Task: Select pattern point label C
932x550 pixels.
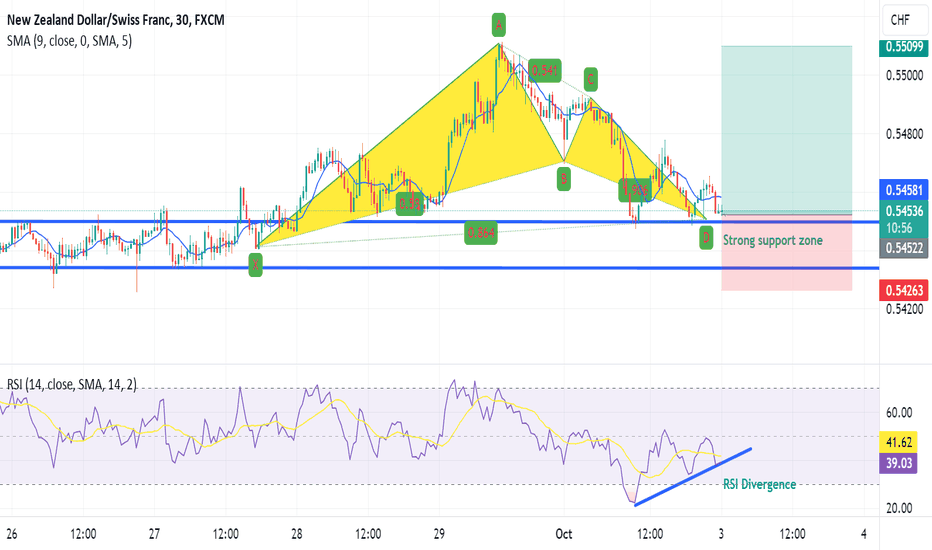Action: point(590,78)
